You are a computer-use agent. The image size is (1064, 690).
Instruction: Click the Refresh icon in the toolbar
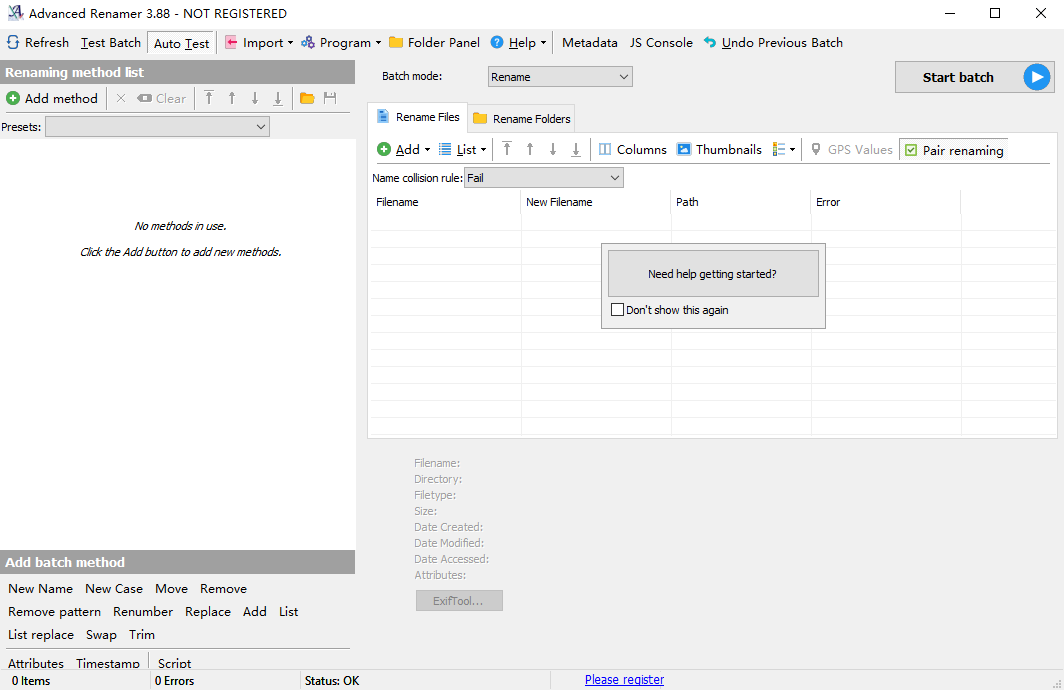coord(13,43)
